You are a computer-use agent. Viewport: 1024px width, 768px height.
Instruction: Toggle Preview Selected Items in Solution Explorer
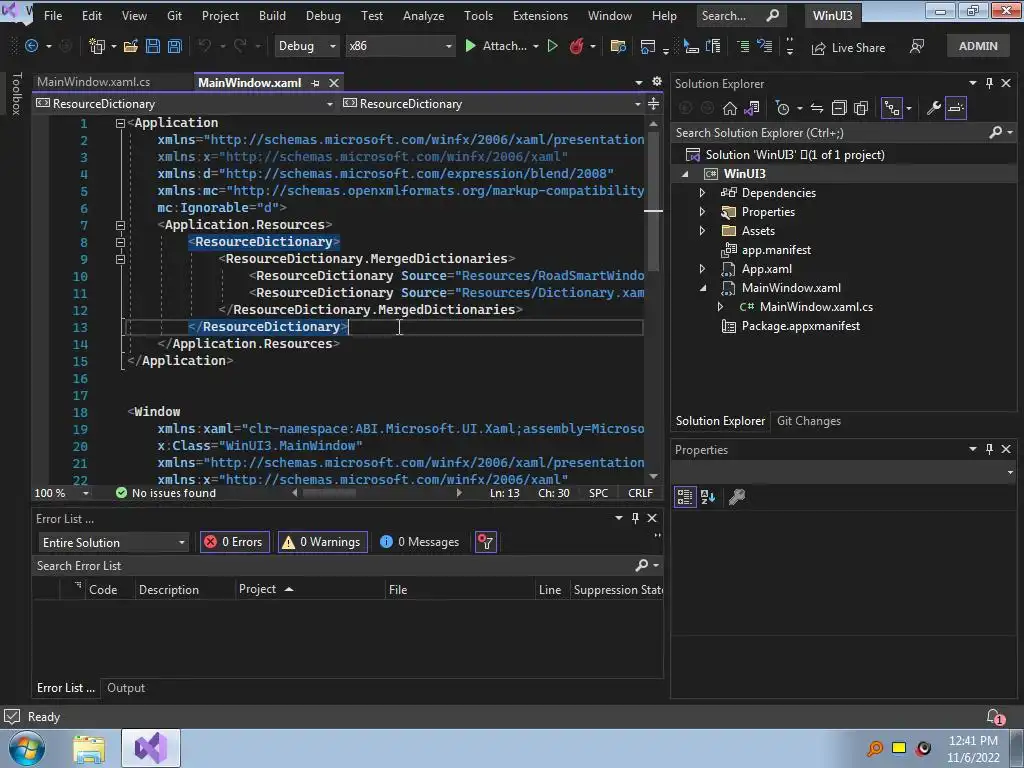coord(955,108)
